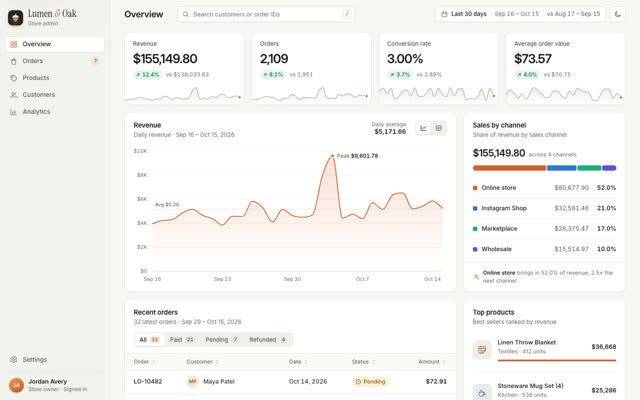This screenshot has height=400, width=640.
Task: Click the Orders bag icon
Action: (x=13, y=61)
